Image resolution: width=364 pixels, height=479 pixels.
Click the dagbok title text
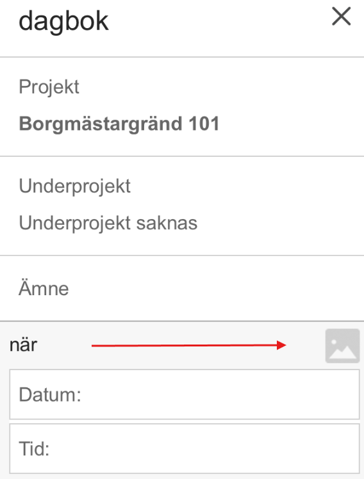tap(64, 21)
